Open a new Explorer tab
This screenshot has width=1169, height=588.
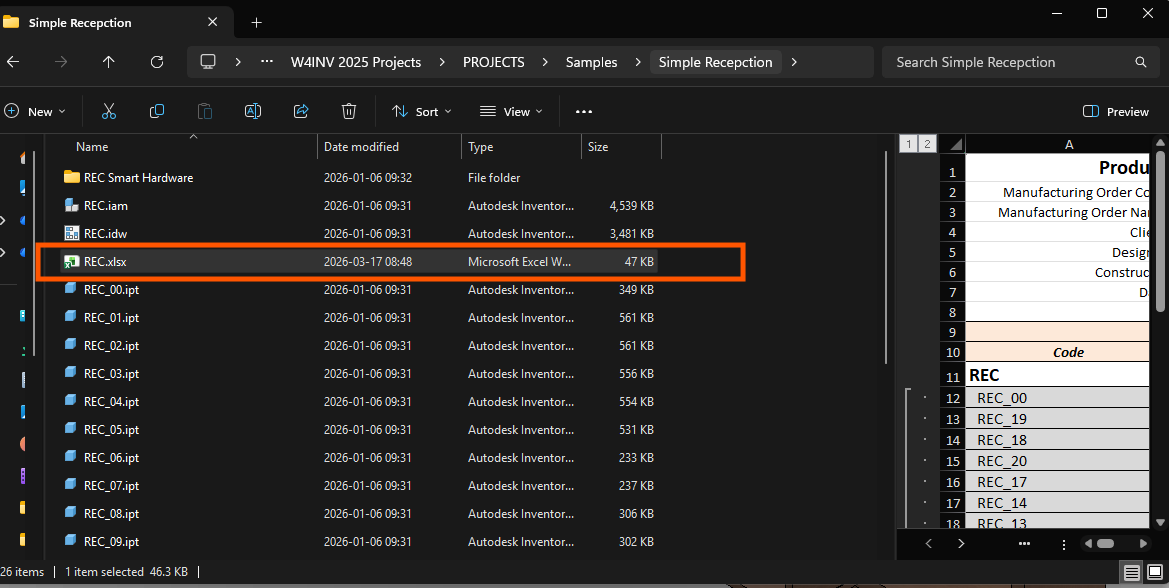tap(256, 22)
